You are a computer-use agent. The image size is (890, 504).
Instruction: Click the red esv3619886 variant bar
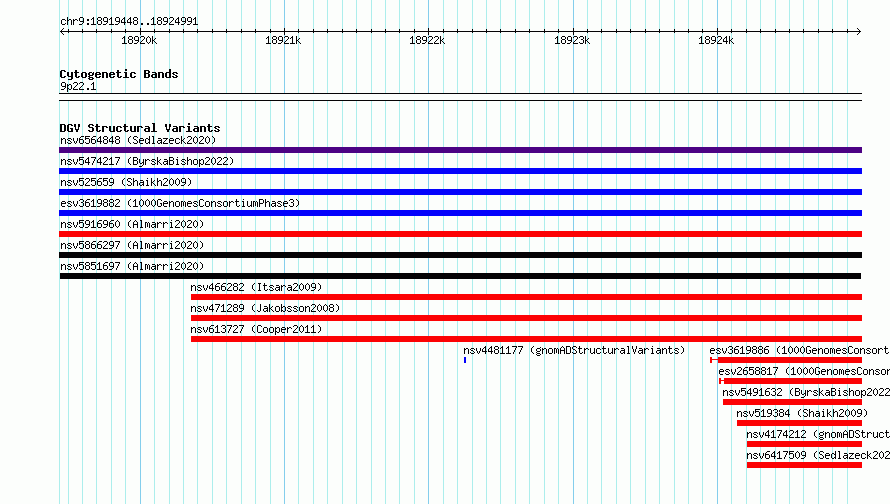(x=786, y=360)
